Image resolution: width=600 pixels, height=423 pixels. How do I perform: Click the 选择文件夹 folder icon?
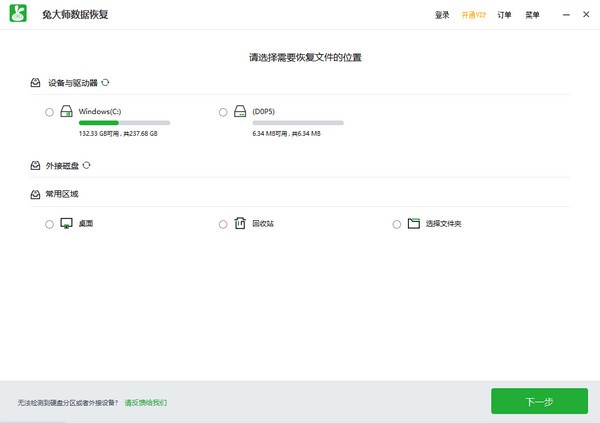click(x=414, y=223)
